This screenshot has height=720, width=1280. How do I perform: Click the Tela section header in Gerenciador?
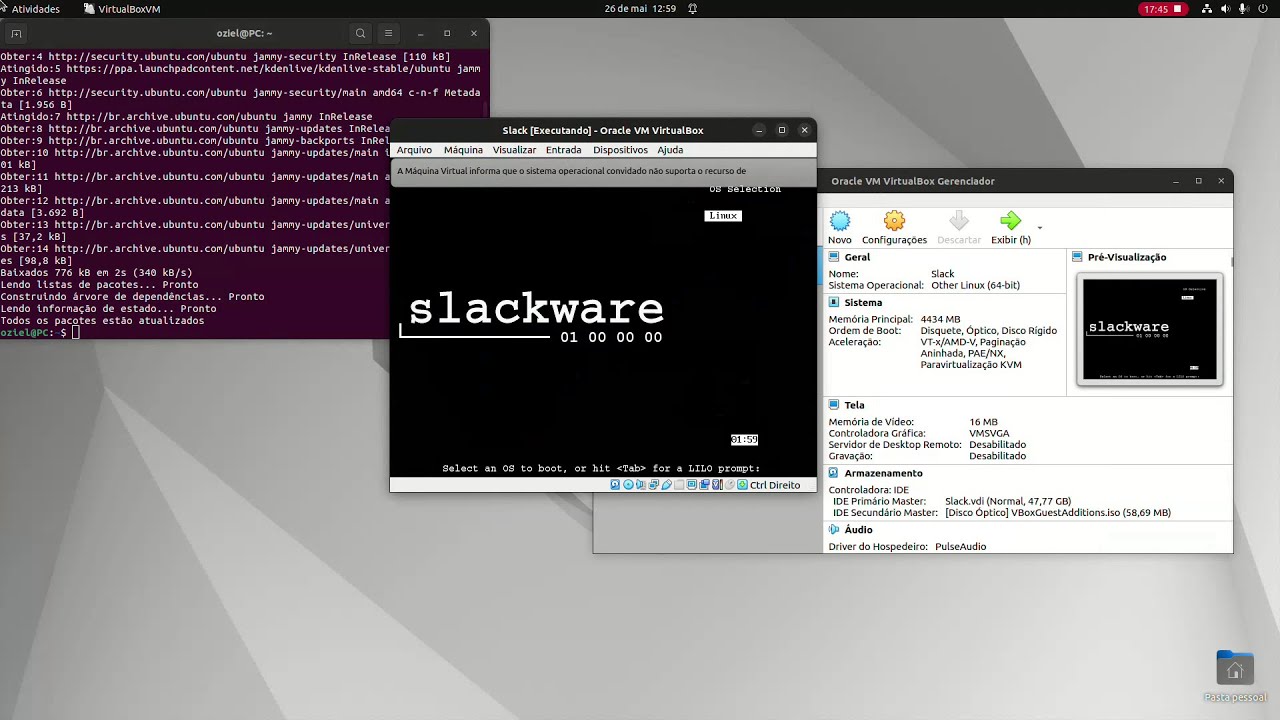pyautogui.click(x=854, y=405)
